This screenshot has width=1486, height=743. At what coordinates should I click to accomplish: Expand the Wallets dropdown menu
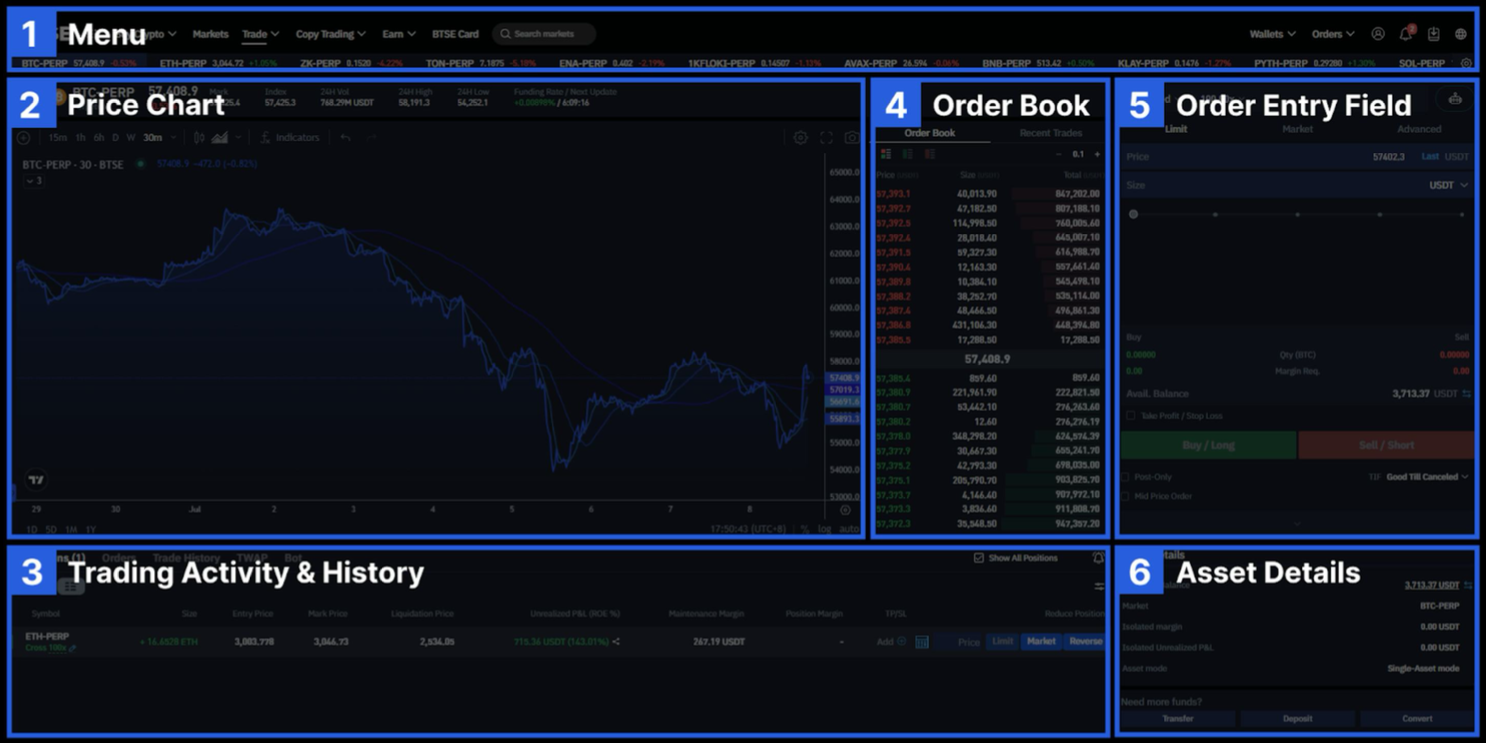(1272, 34)
